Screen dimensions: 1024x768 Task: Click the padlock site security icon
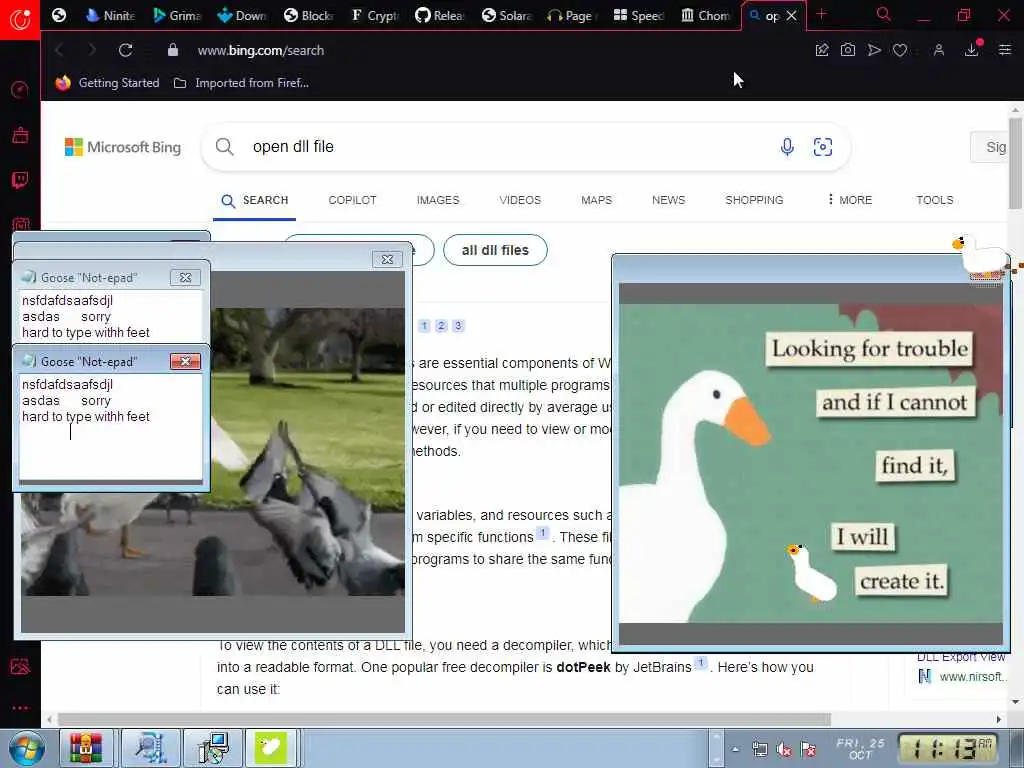(173, 50)
